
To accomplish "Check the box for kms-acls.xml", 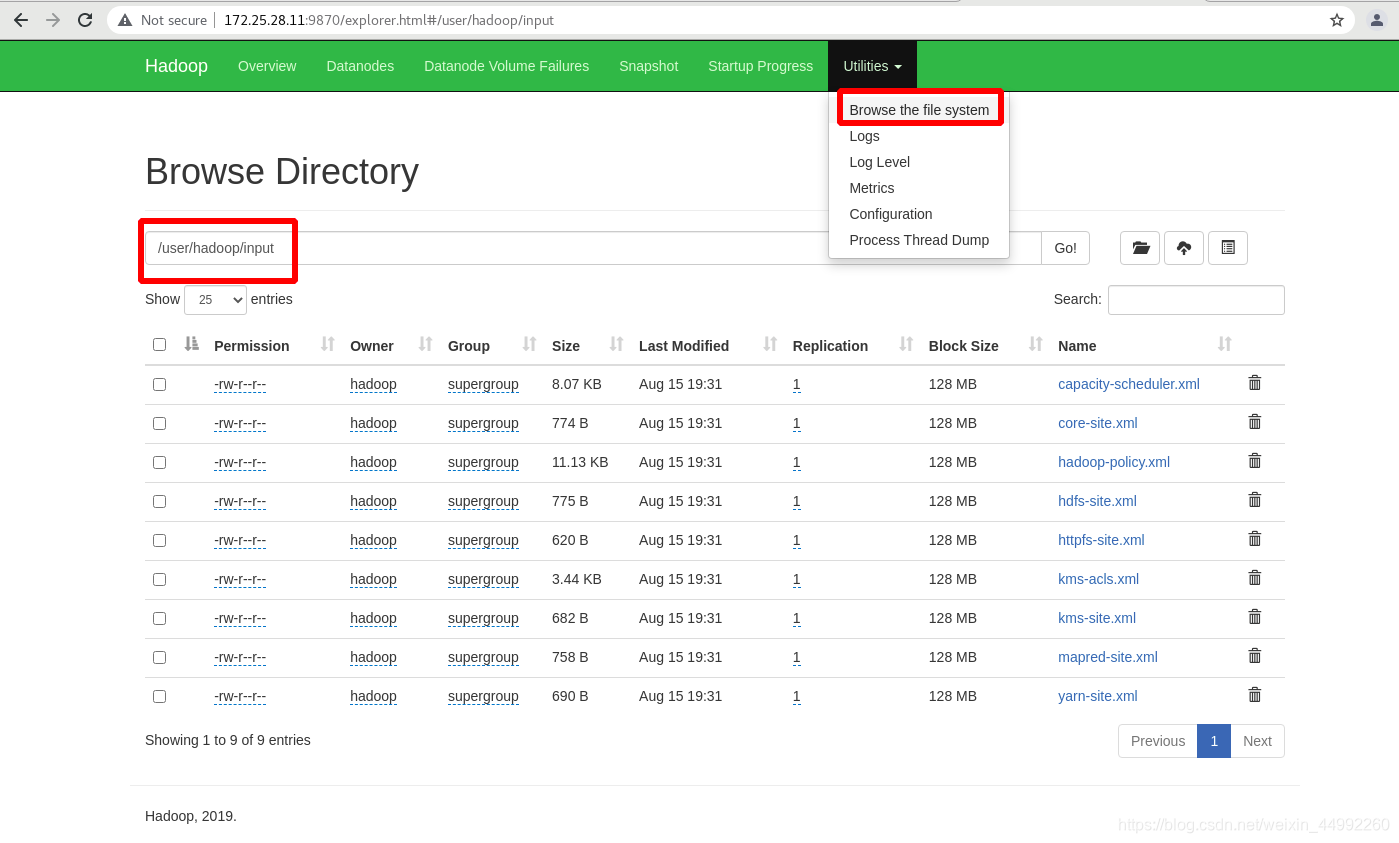I will (159, 579).
